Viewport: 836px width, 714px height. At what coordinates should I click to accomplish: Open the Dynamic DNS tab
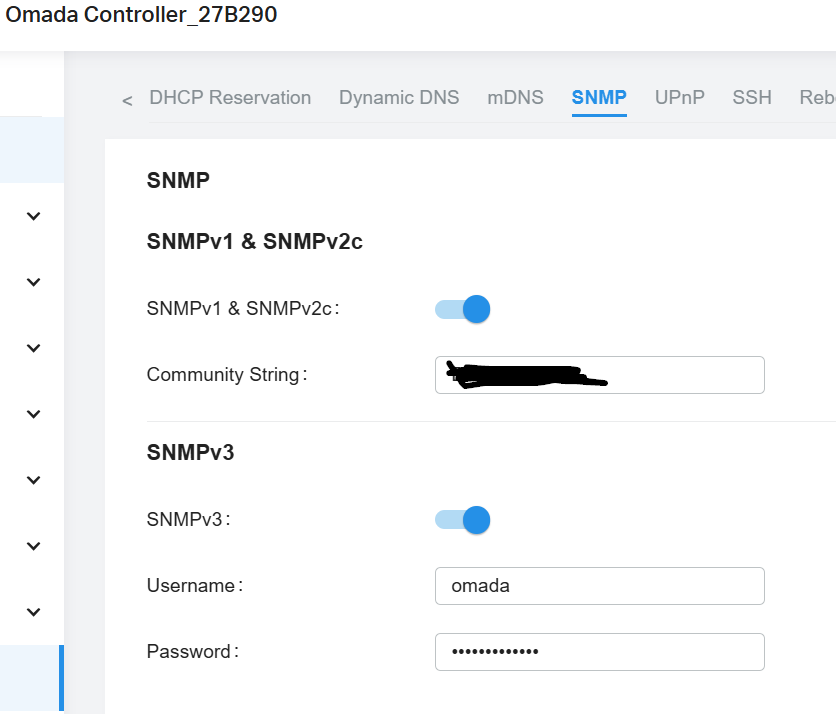[399, 97]
